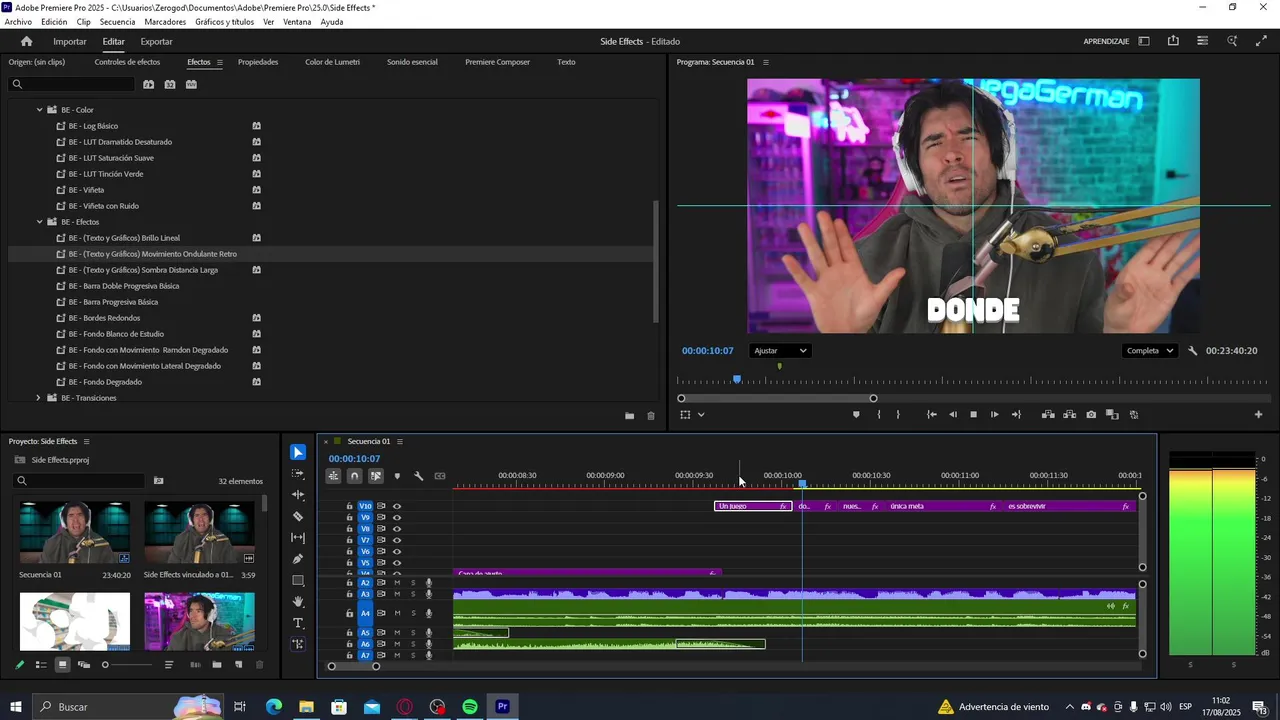The width and height of the screenshot is (1280, 720).
Task: Click New Item icon in Project panel
Action: (x=238, y=664)
